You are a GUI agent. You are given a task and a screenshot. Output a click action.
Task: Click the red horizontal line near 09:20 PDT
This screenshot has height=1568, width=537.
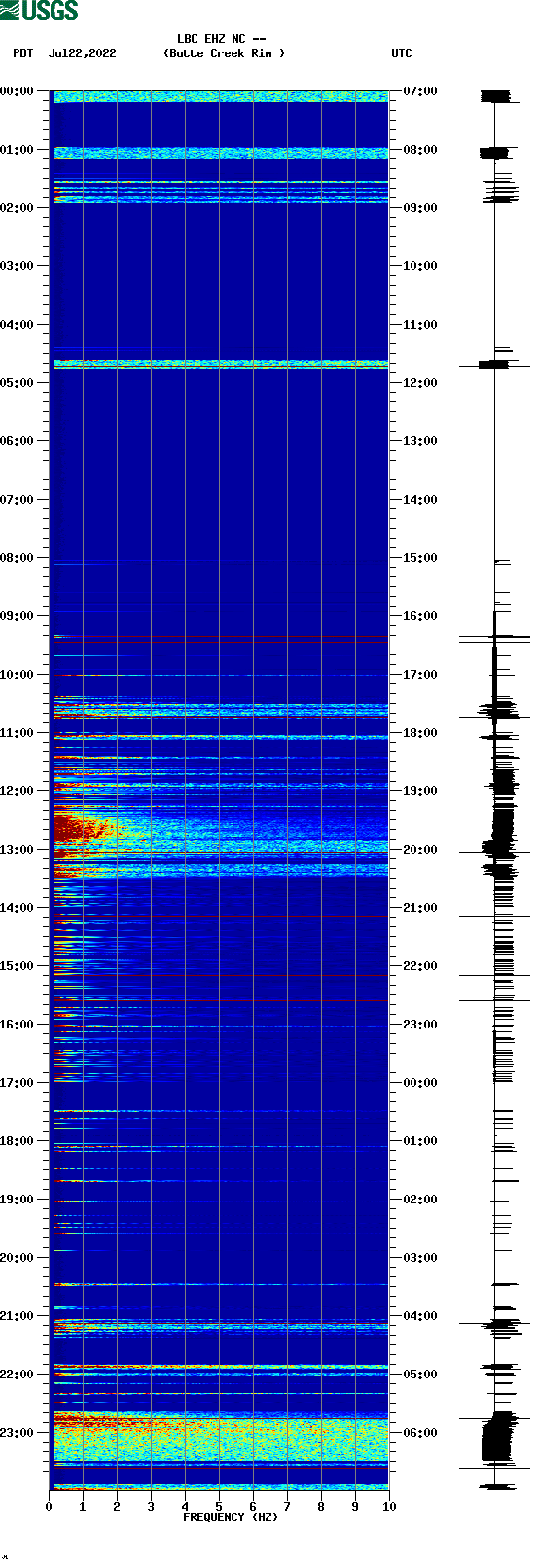[221, 639]
